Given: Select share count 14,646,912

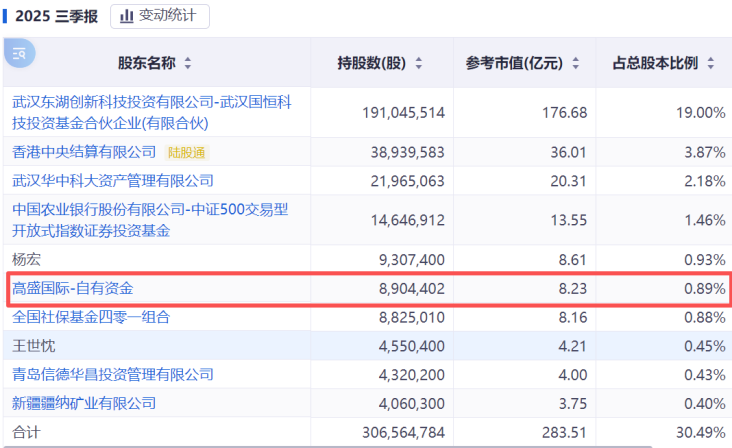Looking at the screenshot, I should pos(408,220).
